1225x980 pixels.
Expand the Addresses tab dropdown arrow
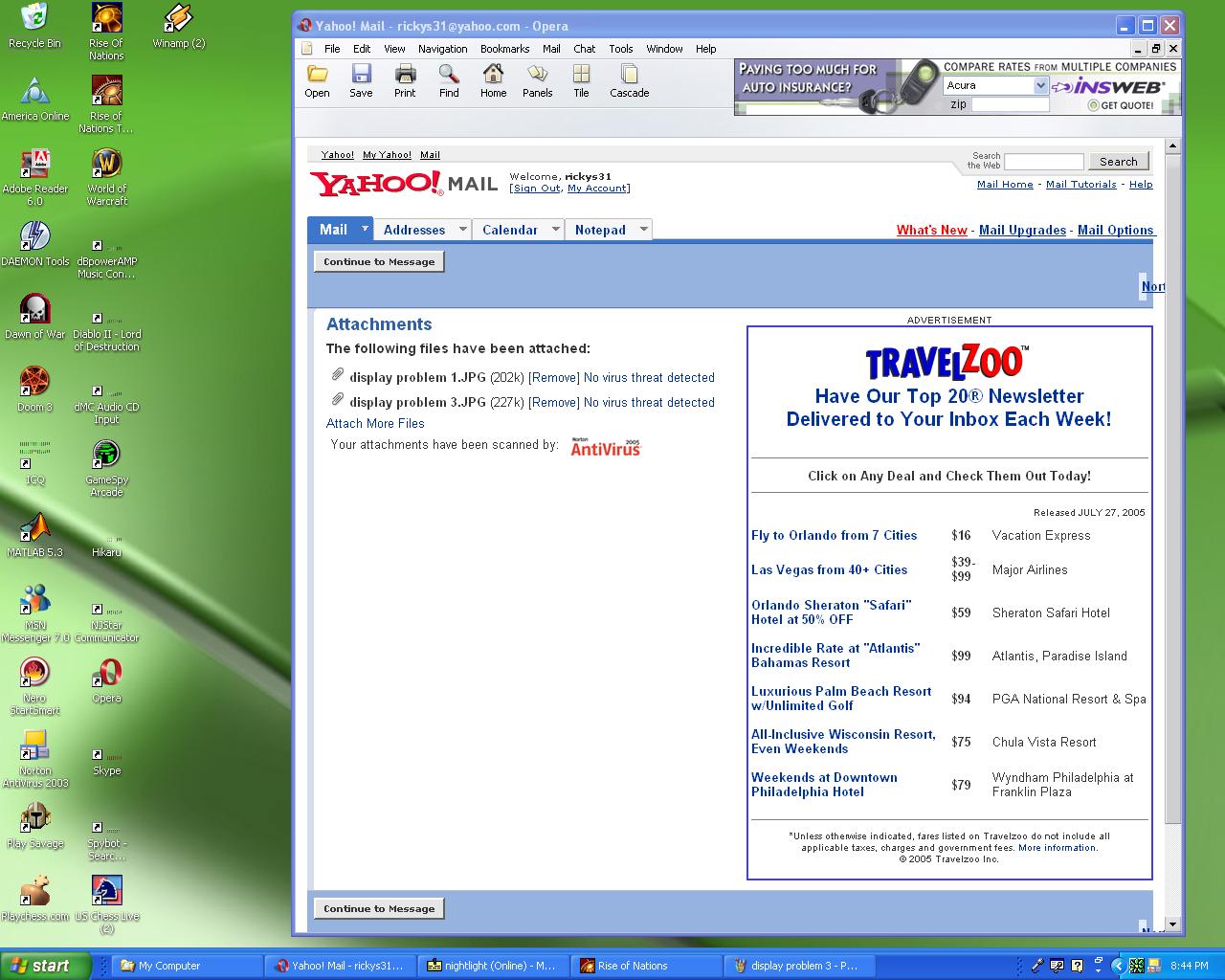462,229
